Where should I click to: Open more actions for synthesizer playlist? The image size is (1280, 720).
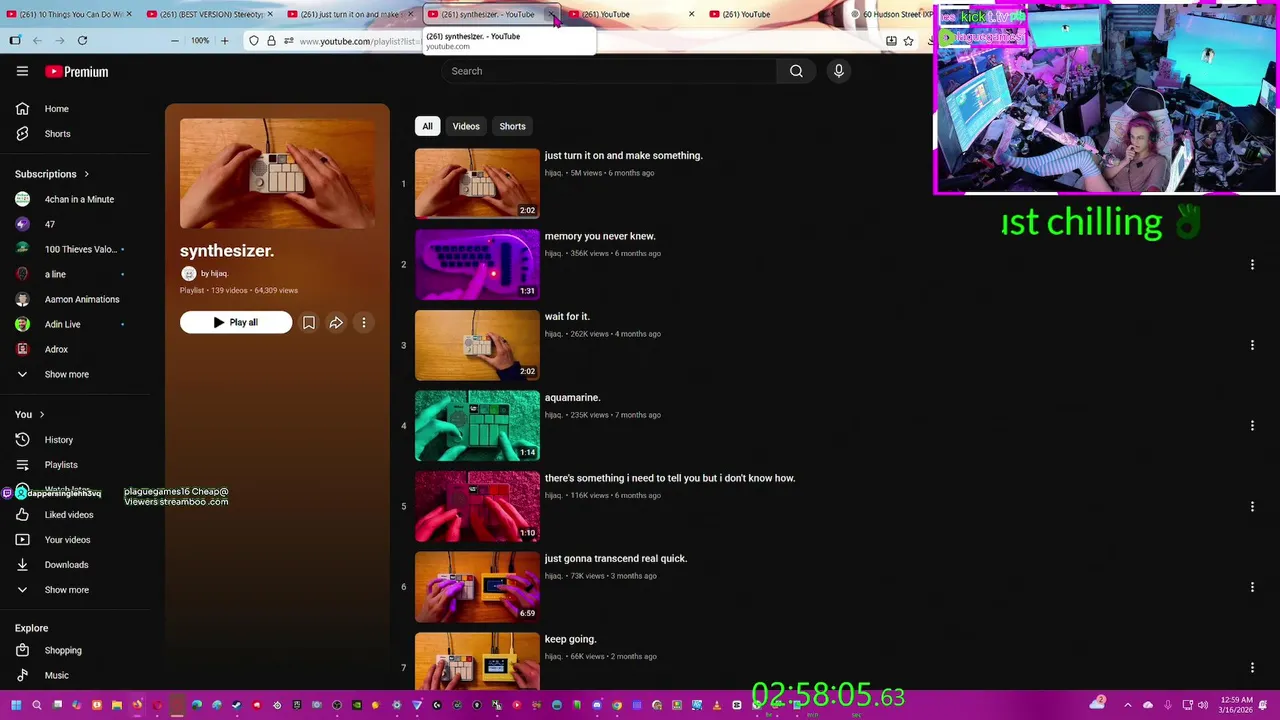364,322
